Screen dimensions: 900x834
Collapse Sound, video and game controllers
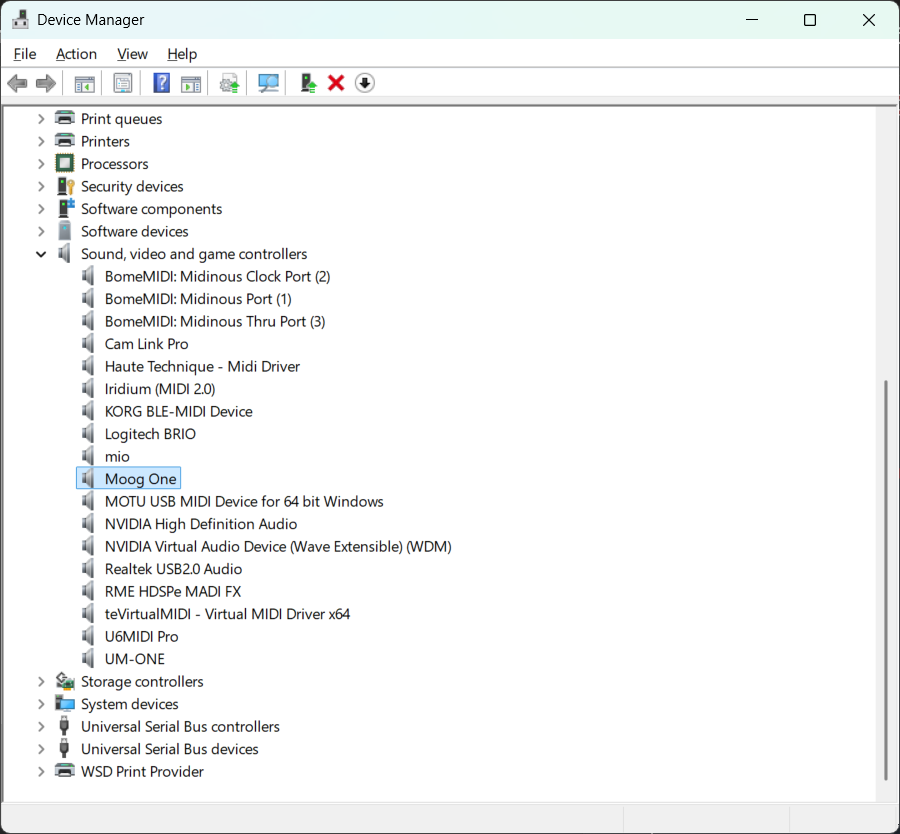click(41, 254)
